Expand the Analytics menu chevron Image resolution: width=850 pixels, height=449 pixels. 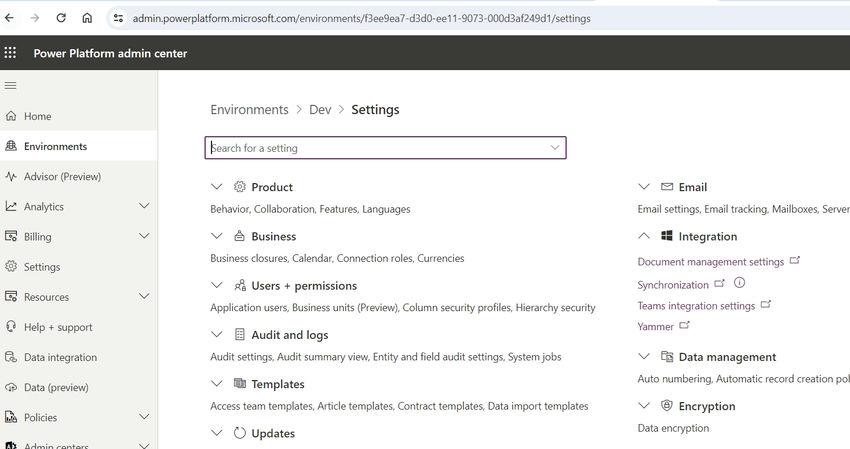point(144,206)
